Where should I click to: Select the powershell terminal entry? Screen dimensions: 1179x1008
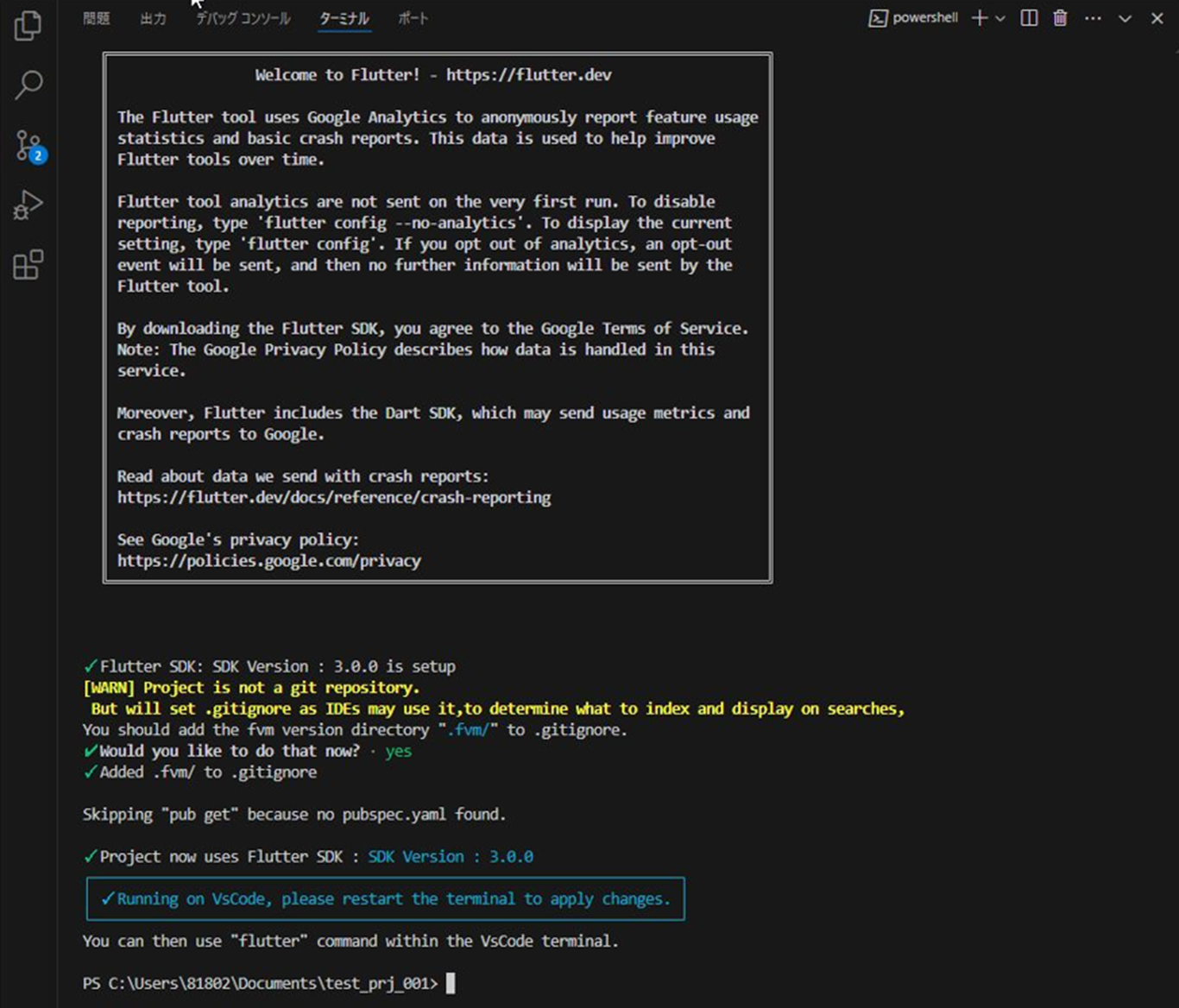(x=915, y=18)
